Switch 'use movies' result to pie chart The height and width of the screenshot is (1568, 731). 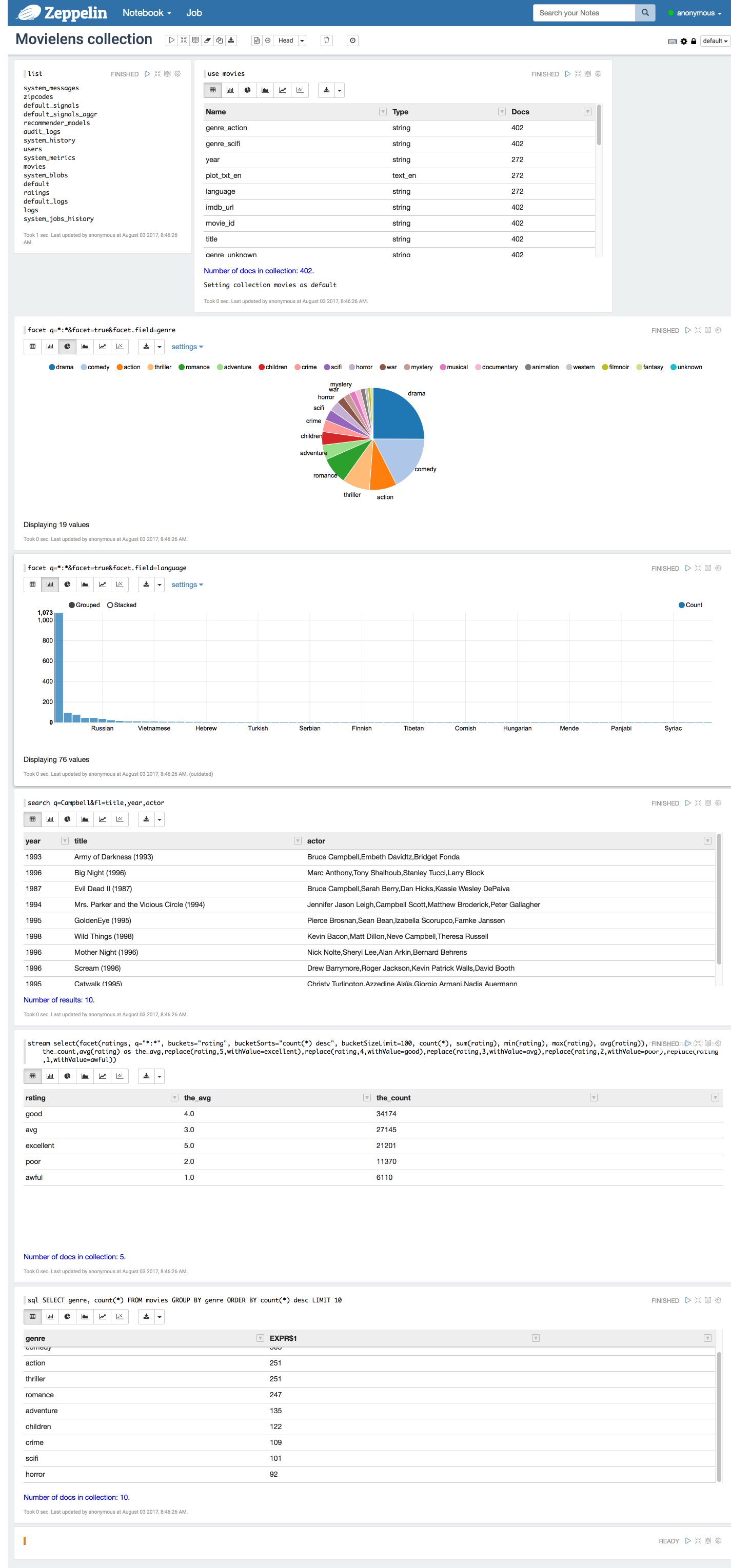click(x=247, y=90)
